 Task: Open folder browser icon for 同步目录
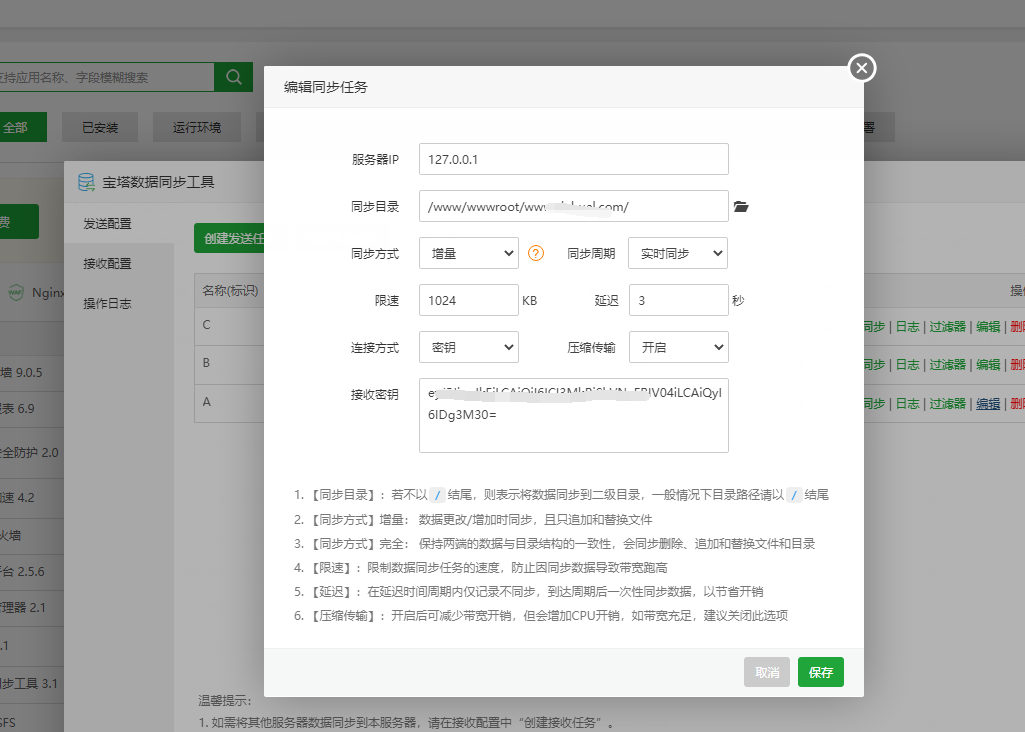(741, 207)
